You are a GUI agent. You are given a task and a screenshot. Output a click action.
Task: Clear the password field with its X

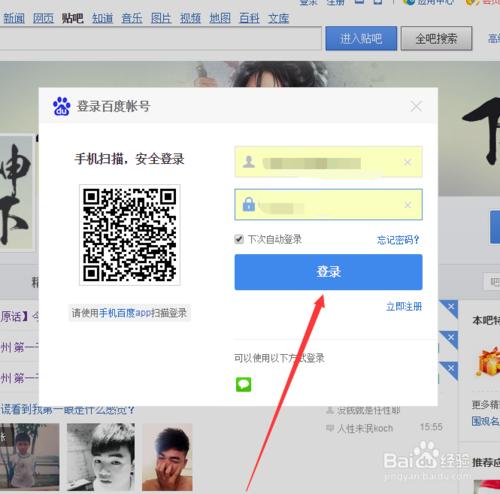[x=407, y=205]
